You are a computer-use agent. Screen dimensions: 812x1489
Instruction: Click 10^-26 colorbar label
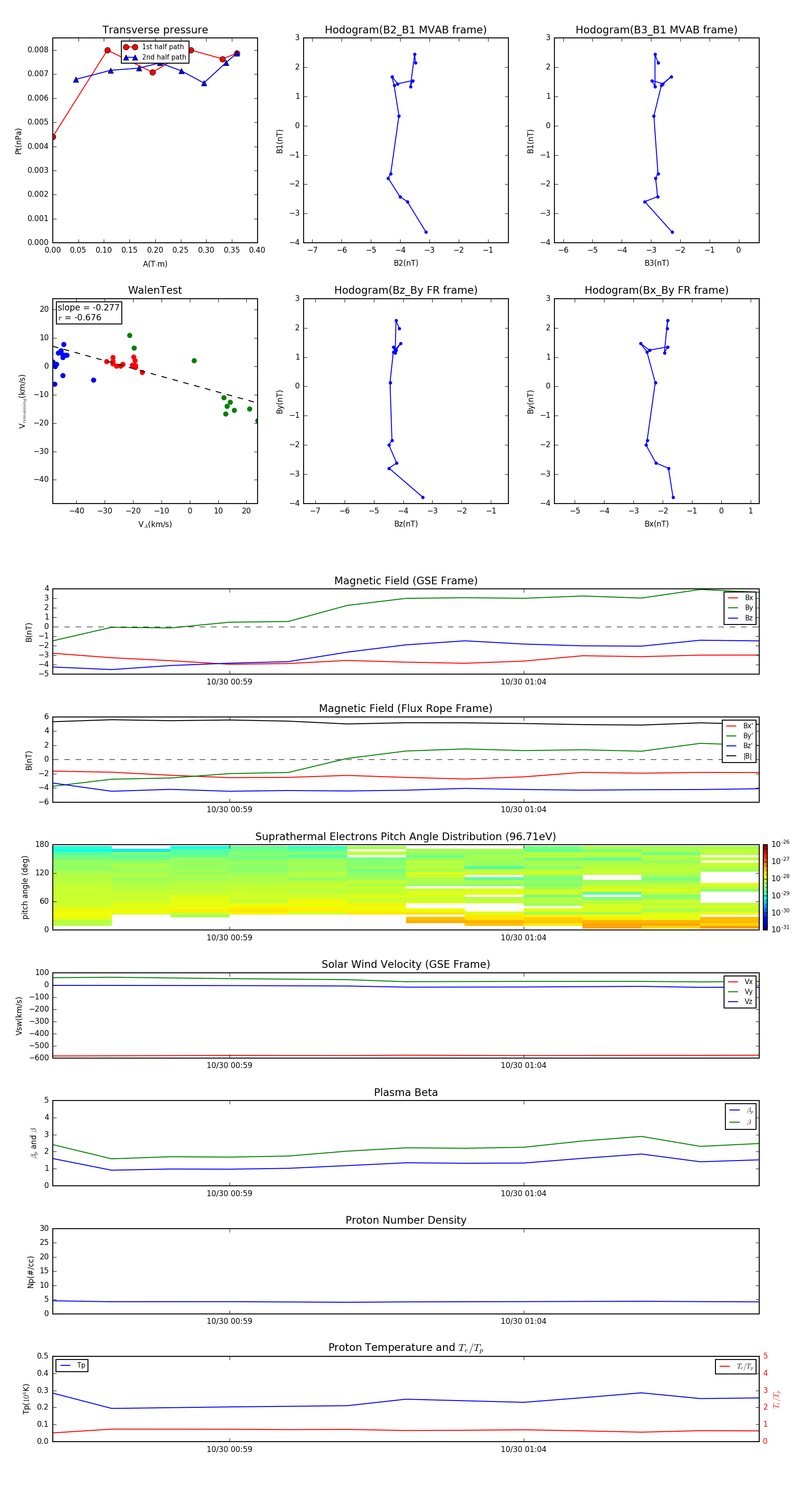pyautogui.click(x=780, y=844)
